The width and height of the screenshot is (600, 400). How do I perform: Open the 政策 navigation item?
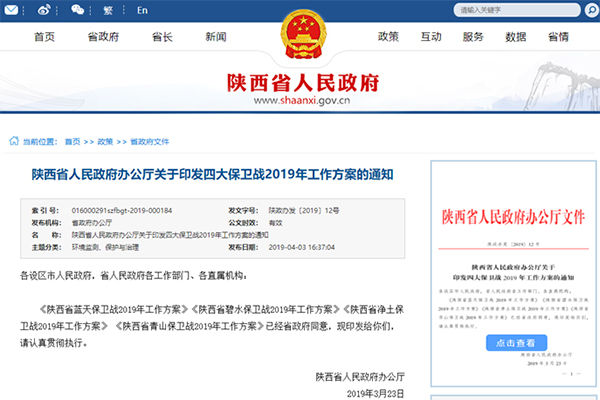pos(388,37)
